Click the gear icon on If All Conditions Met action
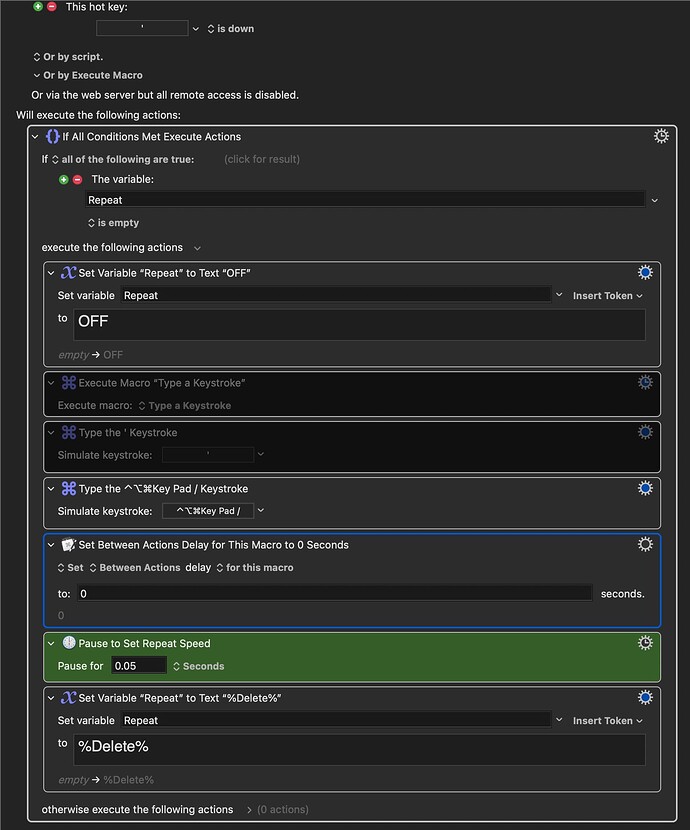The width and height of the screenshot is (690, 830). (x=661, y=136)
